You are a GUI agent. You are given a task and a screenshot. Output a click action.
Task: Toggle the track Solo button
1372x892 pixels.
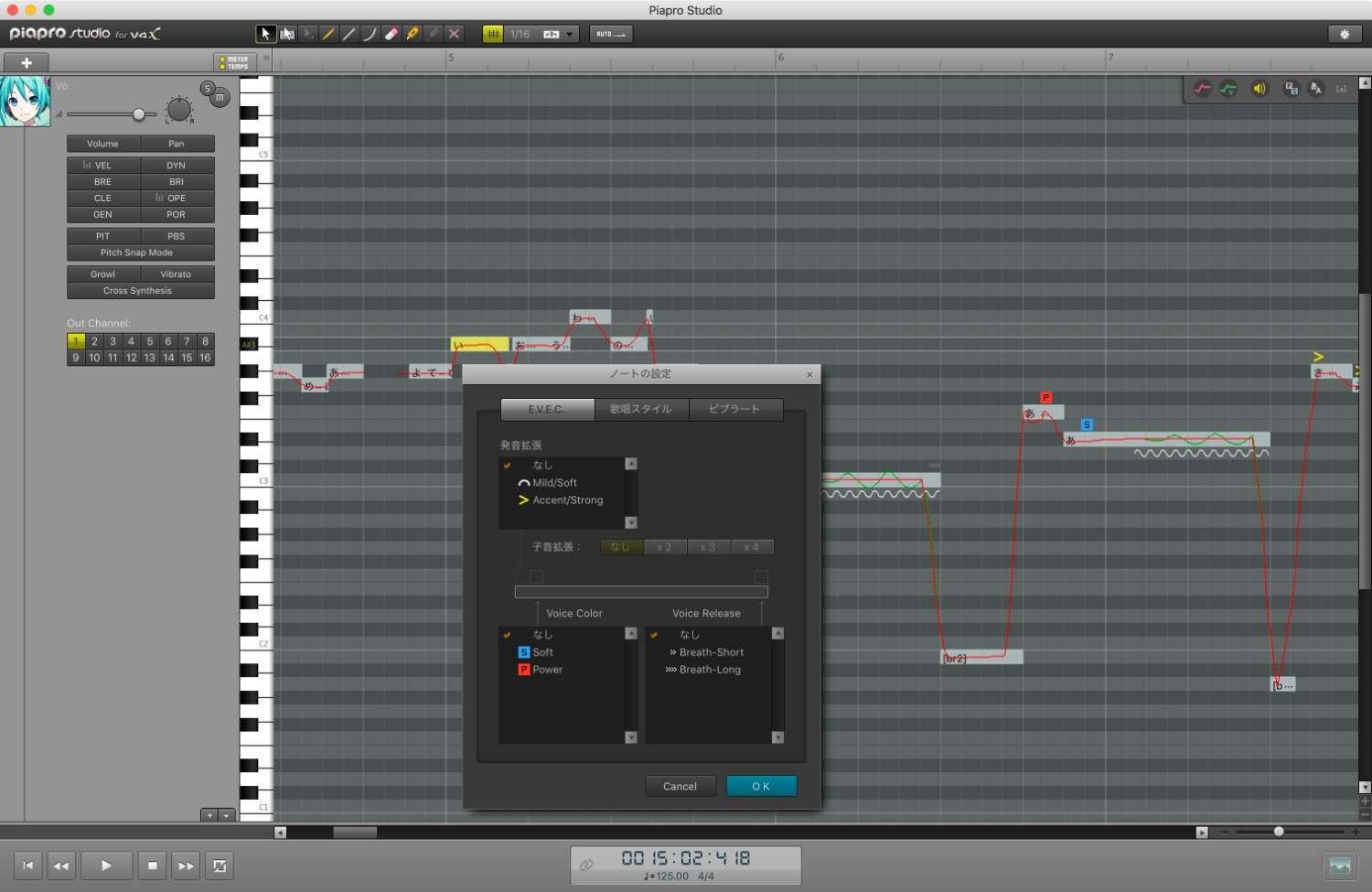208,89
